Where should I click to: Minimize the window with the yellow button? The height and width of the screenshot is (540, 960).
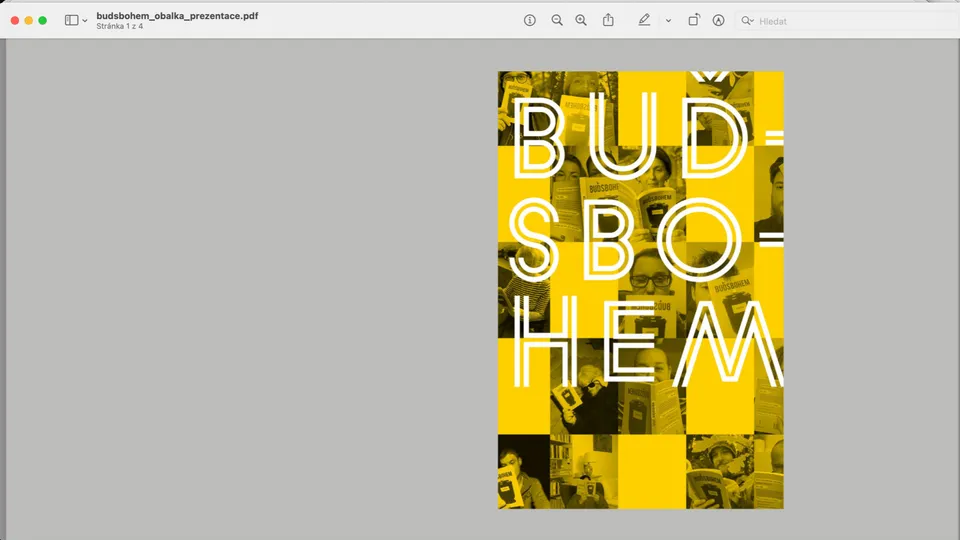29,20
